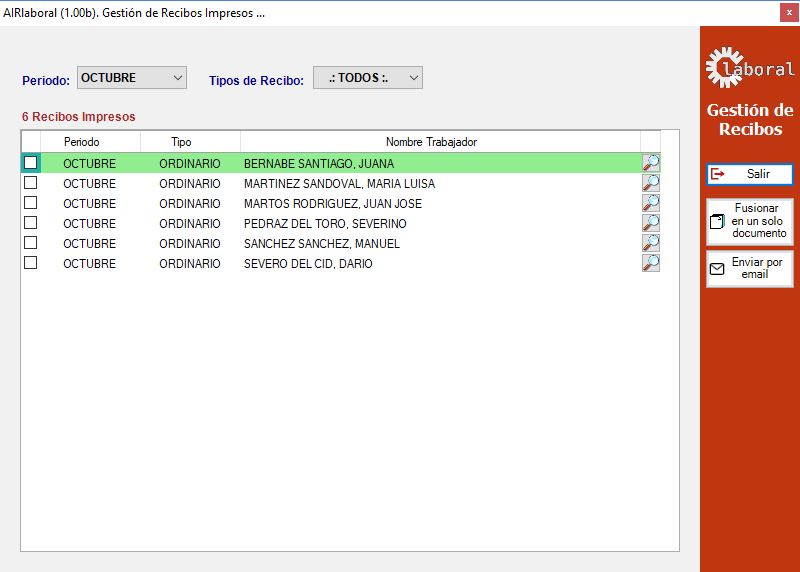Sort by the Periodo column header
Screen dimensions: 800x572
click(82, 142)
